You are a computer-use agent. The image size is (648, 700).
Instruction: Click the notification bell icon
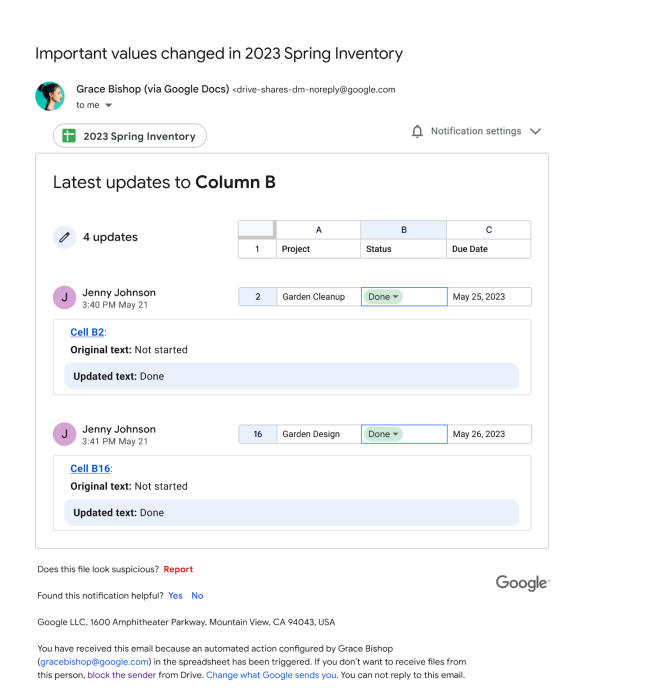click(417, 131)
